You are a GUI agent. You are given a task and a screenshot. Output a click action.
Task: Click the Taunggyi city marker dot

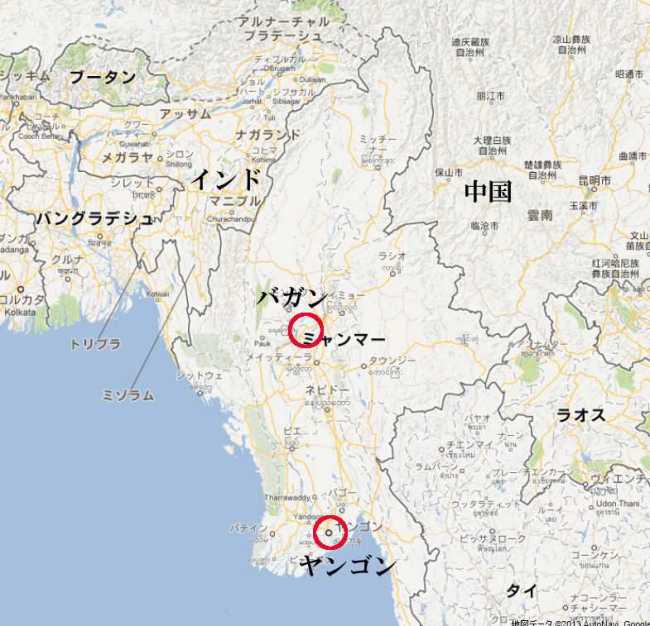[x=364, y=366]
